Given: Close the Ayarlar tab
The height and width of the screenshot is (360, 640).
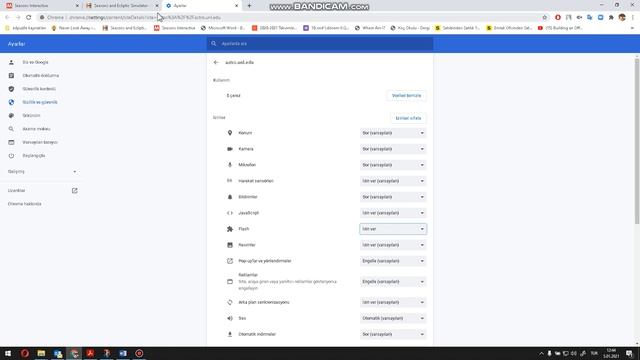Looking at the screenshot, I should coord(236,6).
